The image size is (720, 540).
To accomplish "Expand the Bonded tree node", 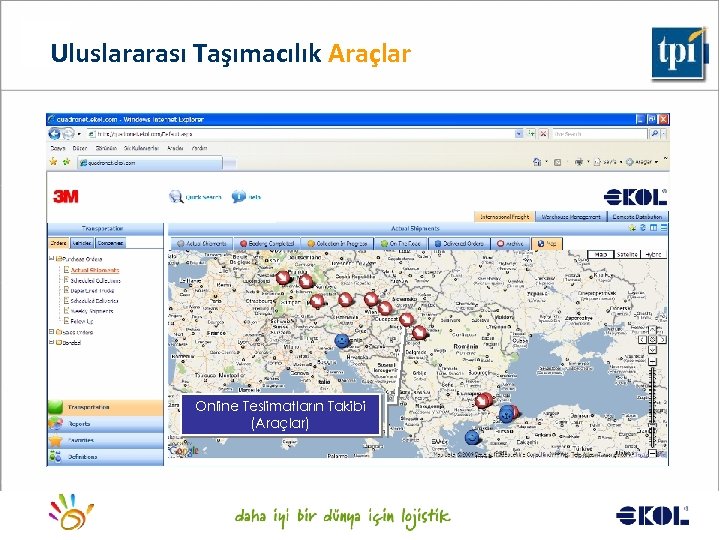I will [51, 342].
